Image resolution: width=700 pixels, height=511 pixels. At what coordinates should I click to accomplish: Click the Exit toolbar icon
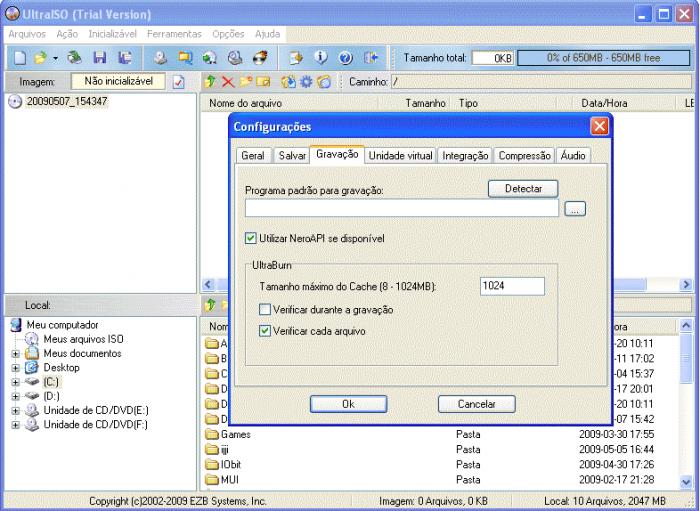pos(371,58)
